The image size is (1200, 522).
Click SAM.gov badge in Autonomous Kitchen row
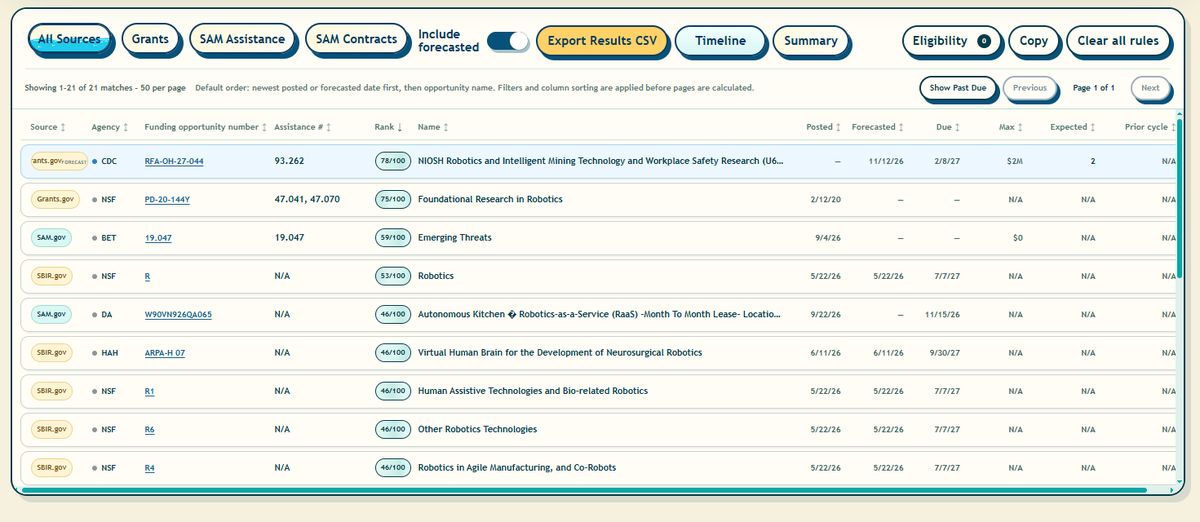coord(52,314)
